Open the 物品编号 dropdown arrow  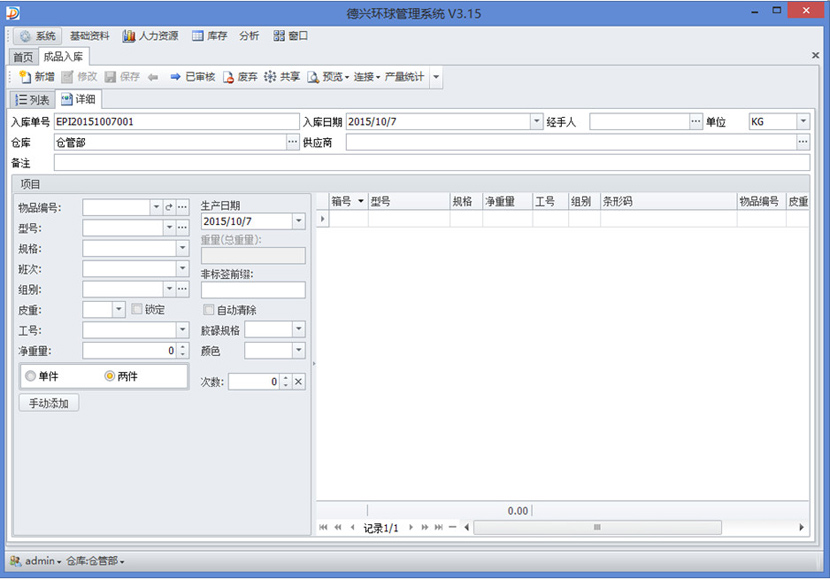[x=156, y=207]
